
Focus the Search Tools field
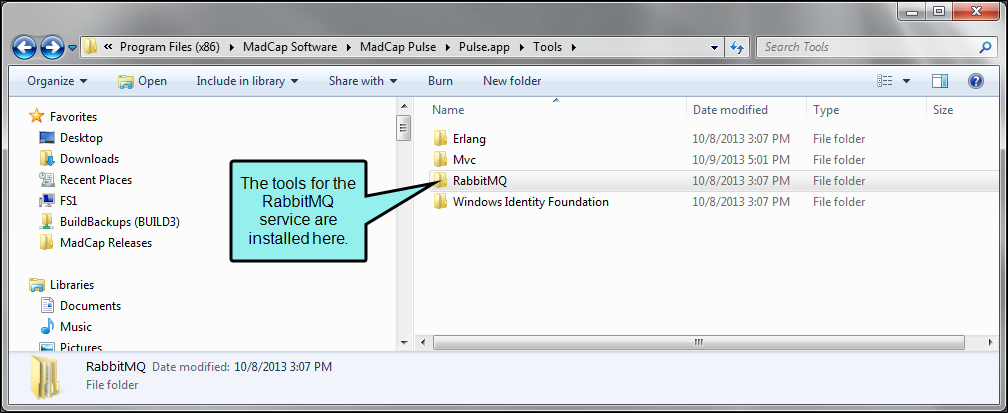pos(869,47)
